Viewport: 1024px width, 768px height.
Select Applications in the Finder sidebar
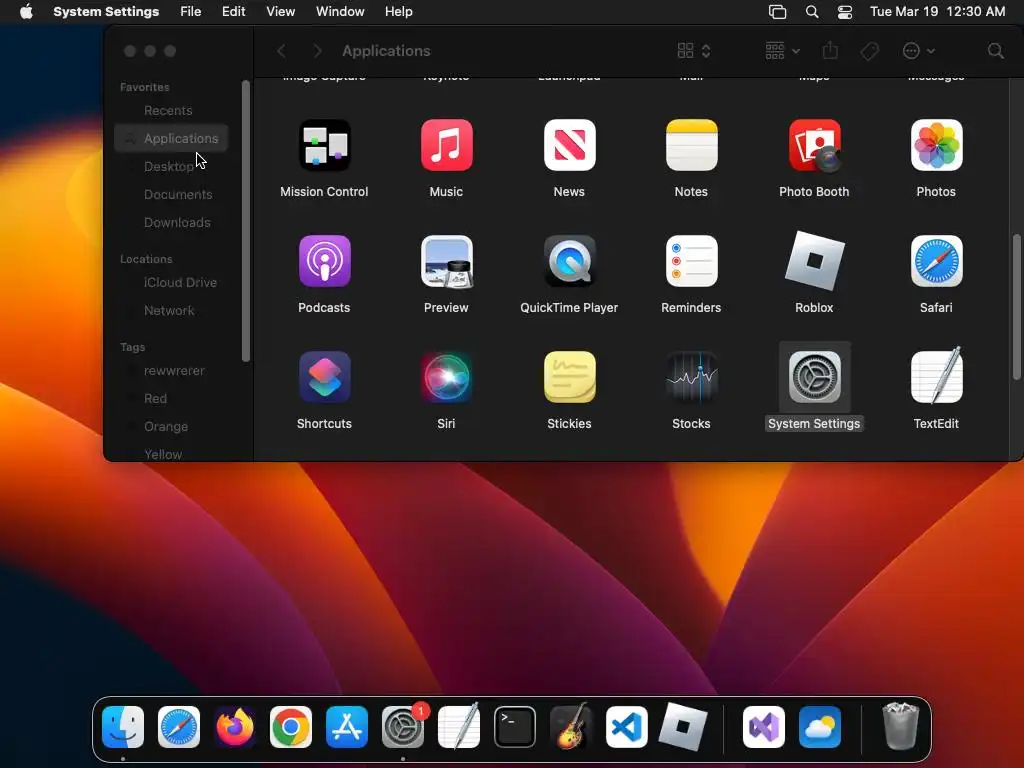pyautogui.click(x=171, y=138)
